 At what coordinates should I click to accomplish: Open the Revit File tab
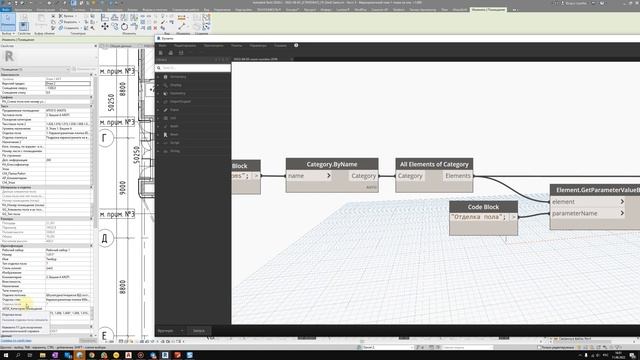click(6, 9)
